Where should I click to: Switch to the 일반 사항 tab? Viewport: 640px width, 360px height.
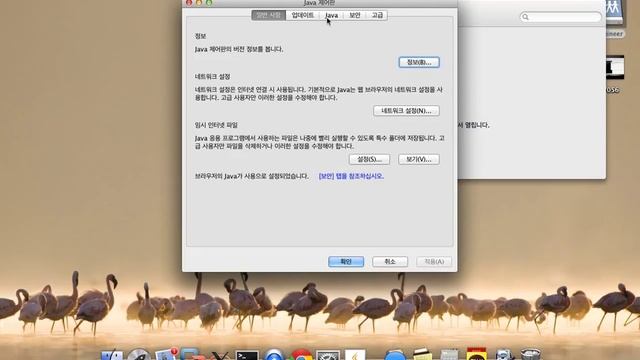click(269, 16)
